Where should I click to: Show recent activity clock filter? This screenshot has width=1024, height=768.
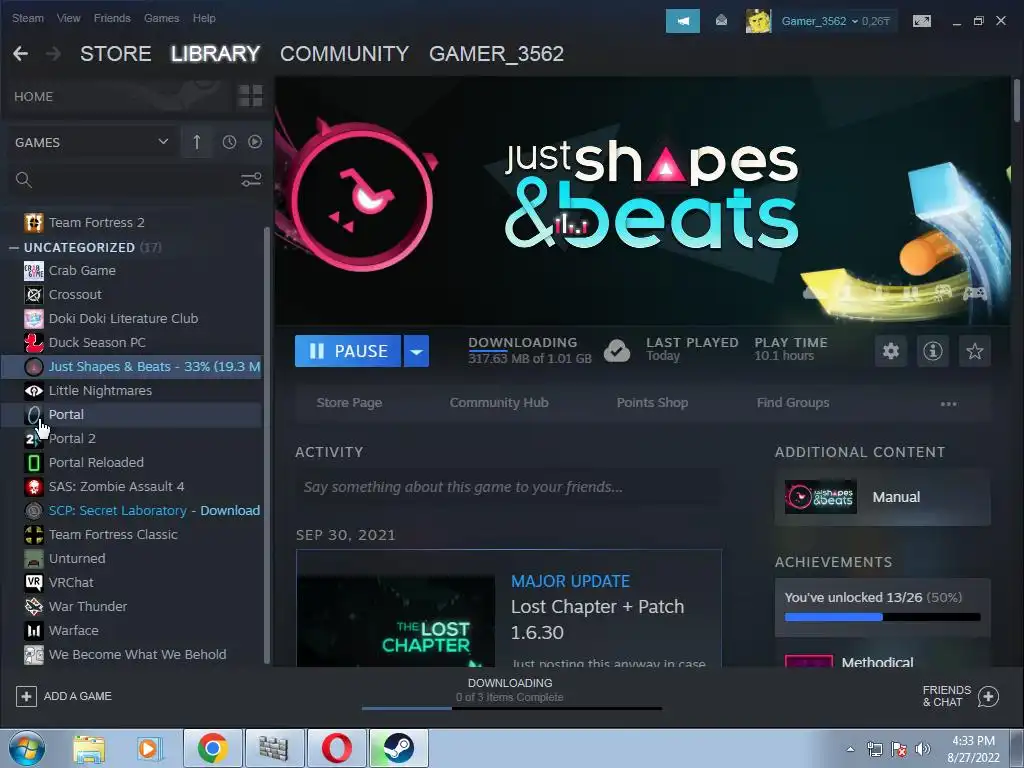pos(229,142)
